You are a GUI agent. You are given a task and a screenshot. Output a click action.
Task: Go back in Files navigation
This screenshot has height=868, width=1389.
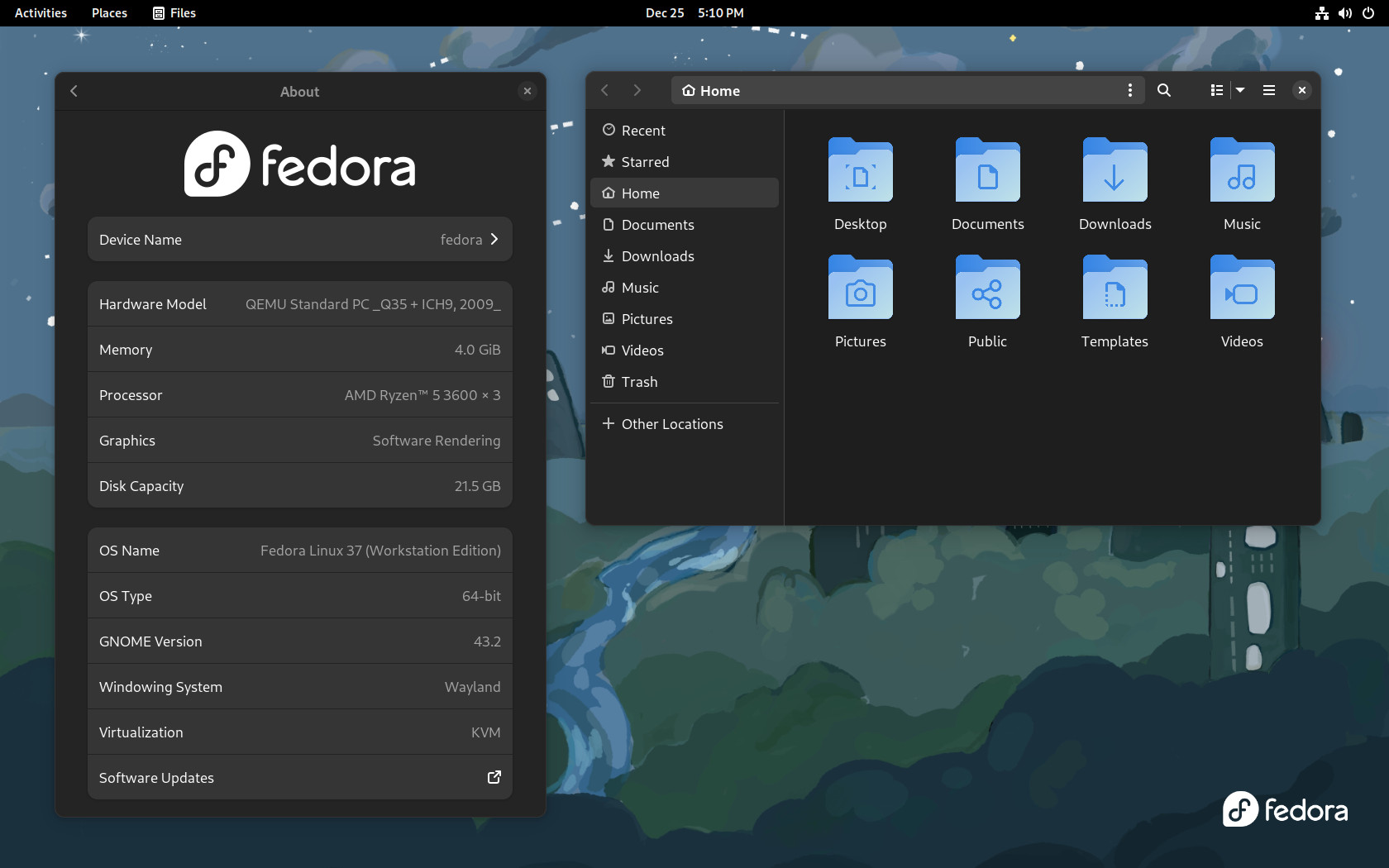click(604, 90)
